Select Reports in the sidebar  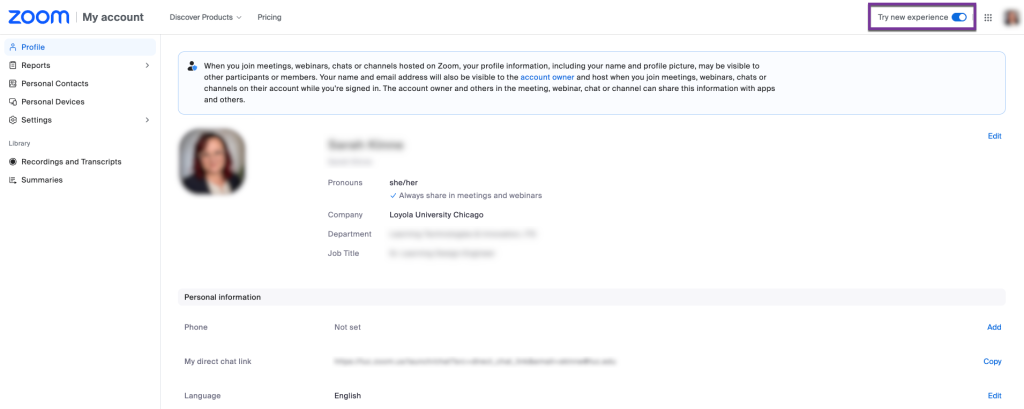(80, 65)
